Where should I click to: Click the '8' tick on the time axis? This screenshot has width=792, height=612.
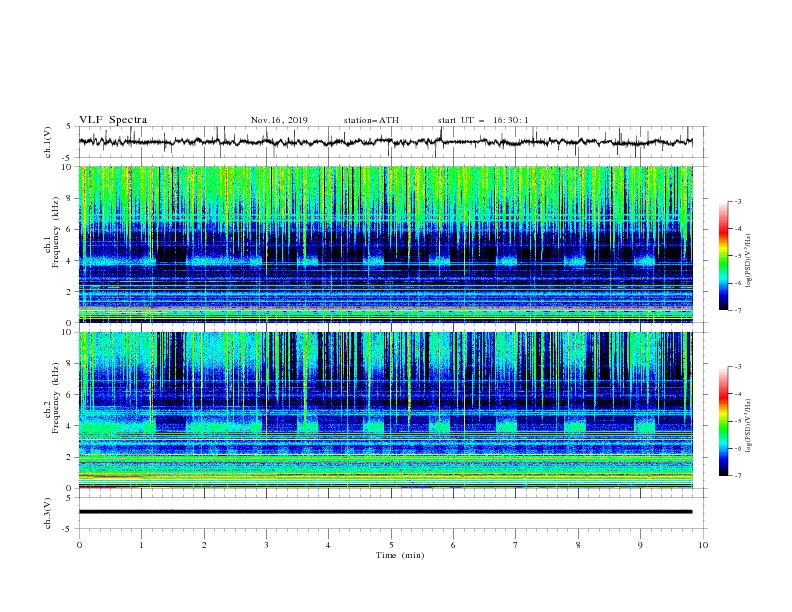(578, 545)
